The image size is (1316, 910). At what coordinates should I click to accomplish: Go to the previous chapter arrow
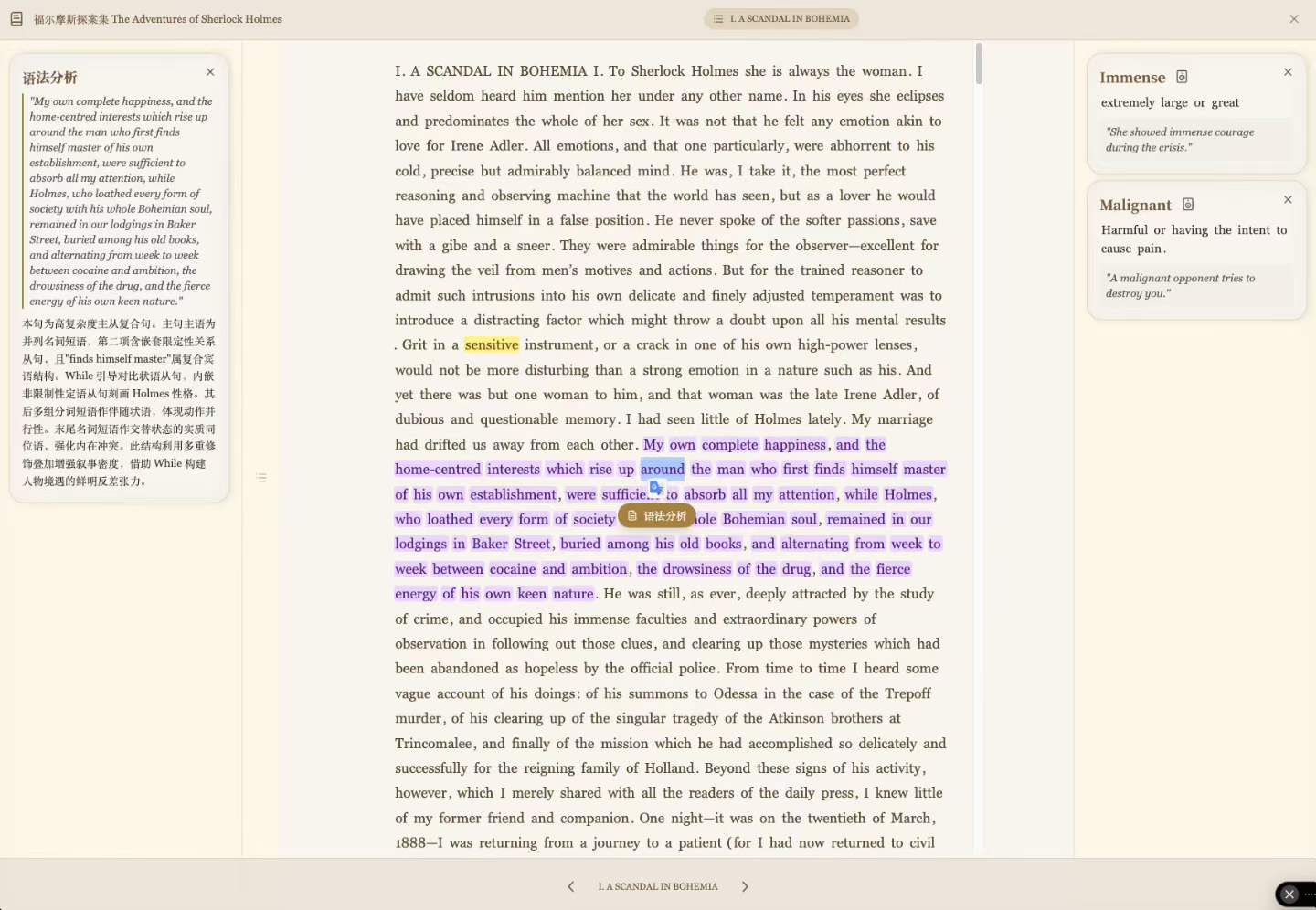point(571,886)
